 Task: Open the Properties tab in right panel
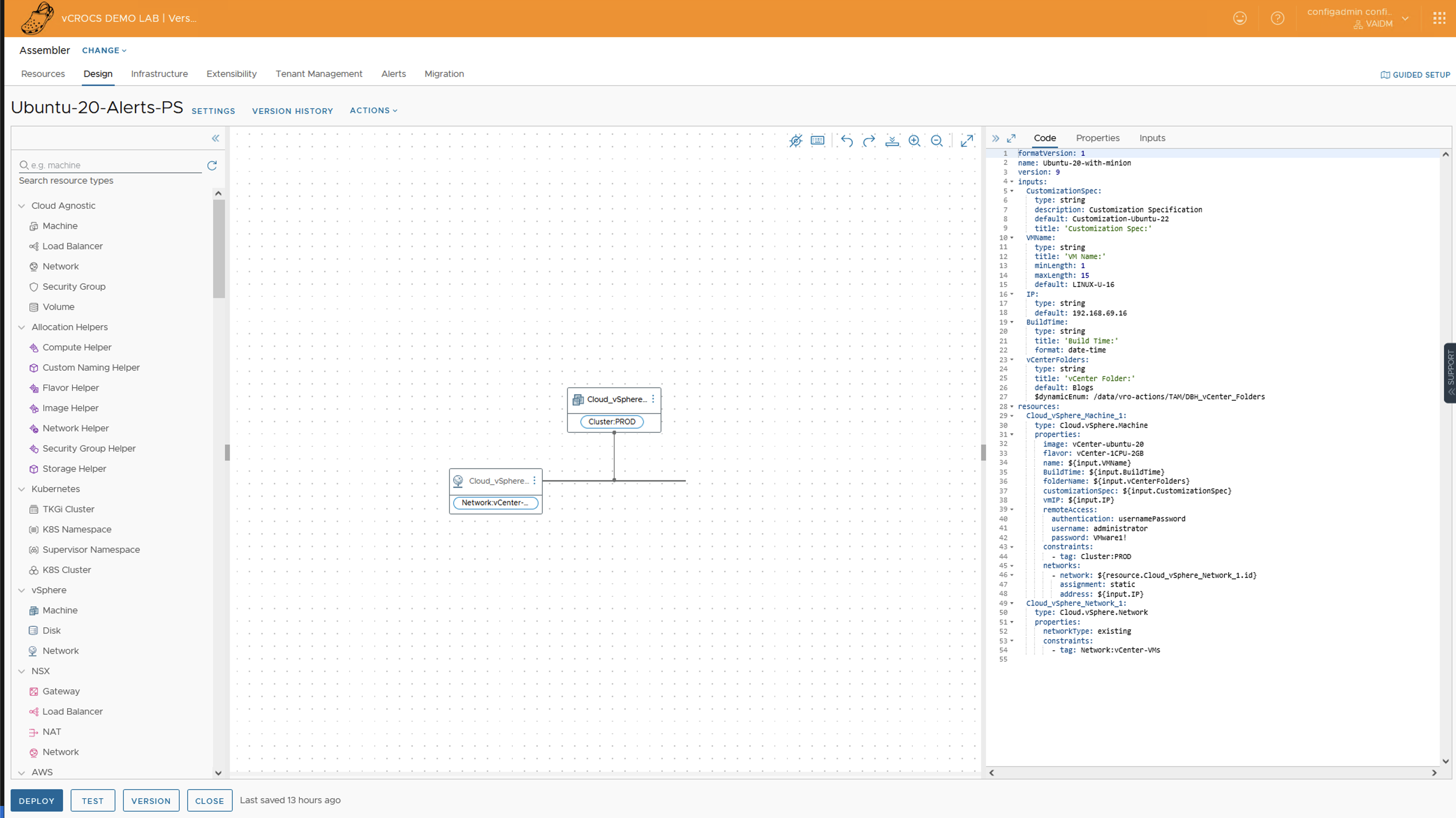(1097, 139)
